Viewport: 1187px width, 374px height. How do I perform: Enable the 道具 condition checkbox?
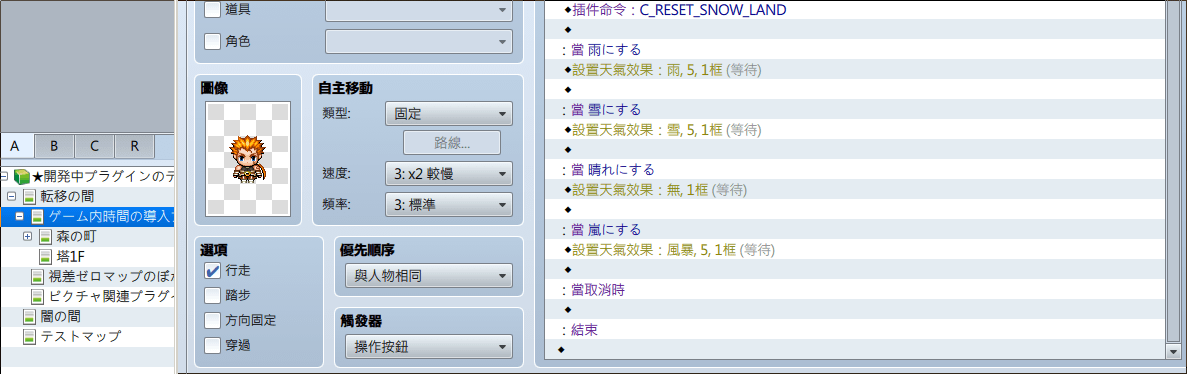(x=213, y=10)
